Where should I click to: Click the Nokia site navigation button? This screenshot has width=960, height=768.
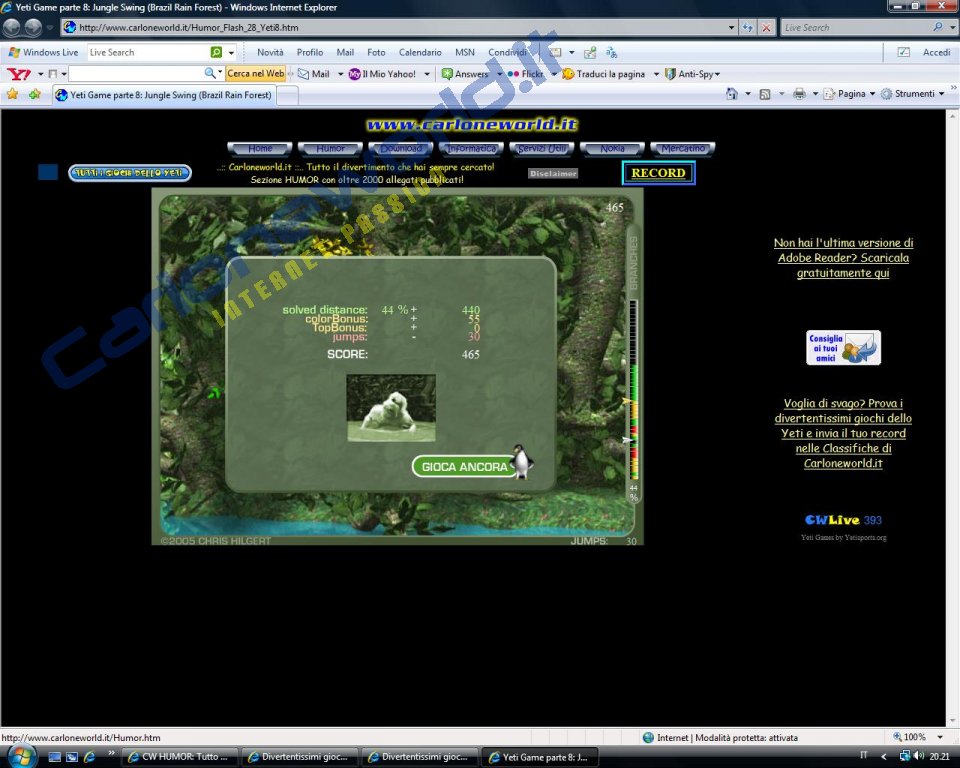tap(612, 149)
